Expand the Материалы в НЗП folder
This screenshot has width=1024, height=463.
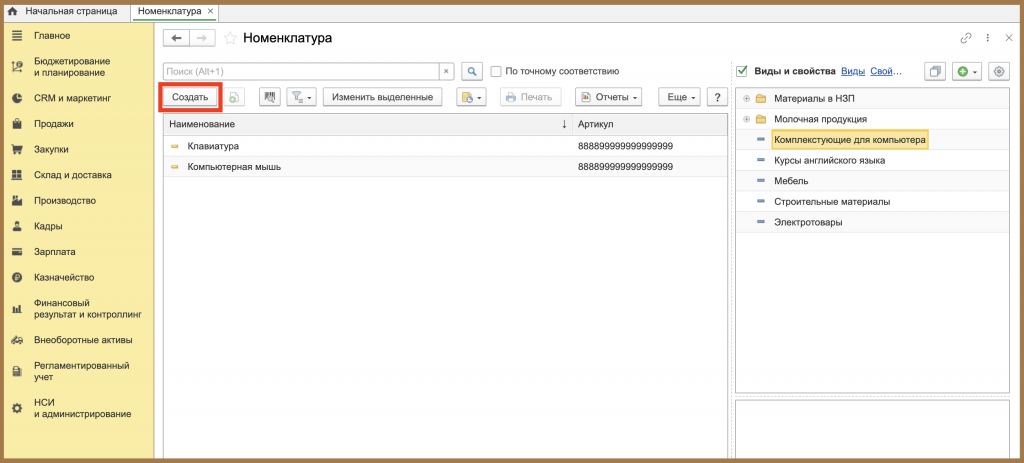[x=746, y=99]
